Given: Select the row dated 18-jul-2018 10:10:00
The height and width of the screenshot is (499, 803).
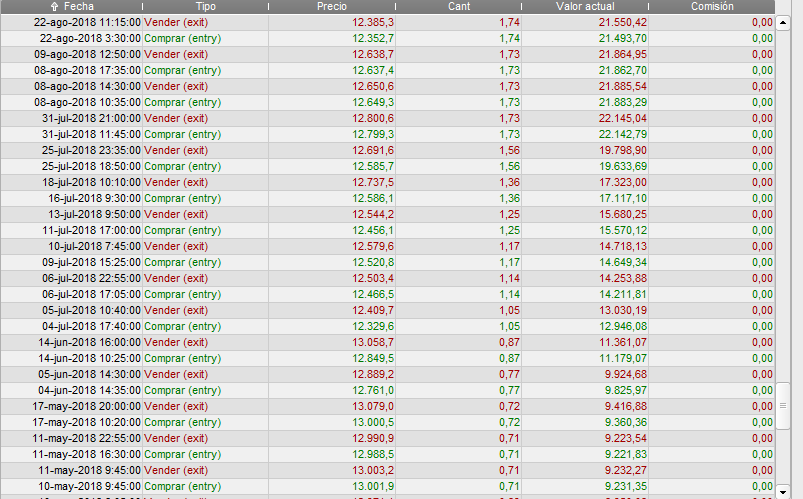Looking at the screenshot, I should [x=387, y=182].
